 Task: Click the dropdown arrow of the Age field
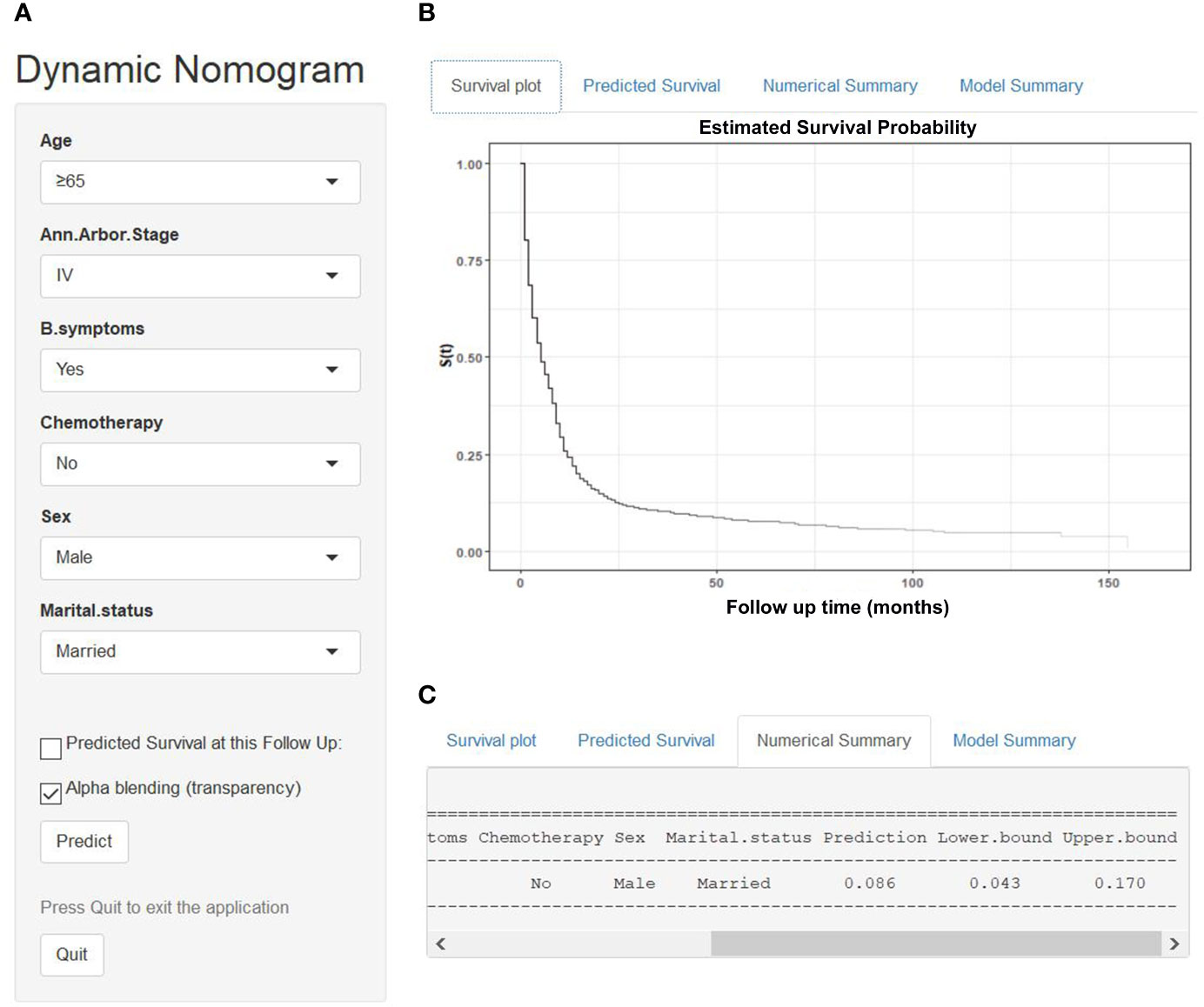[331, 182]
